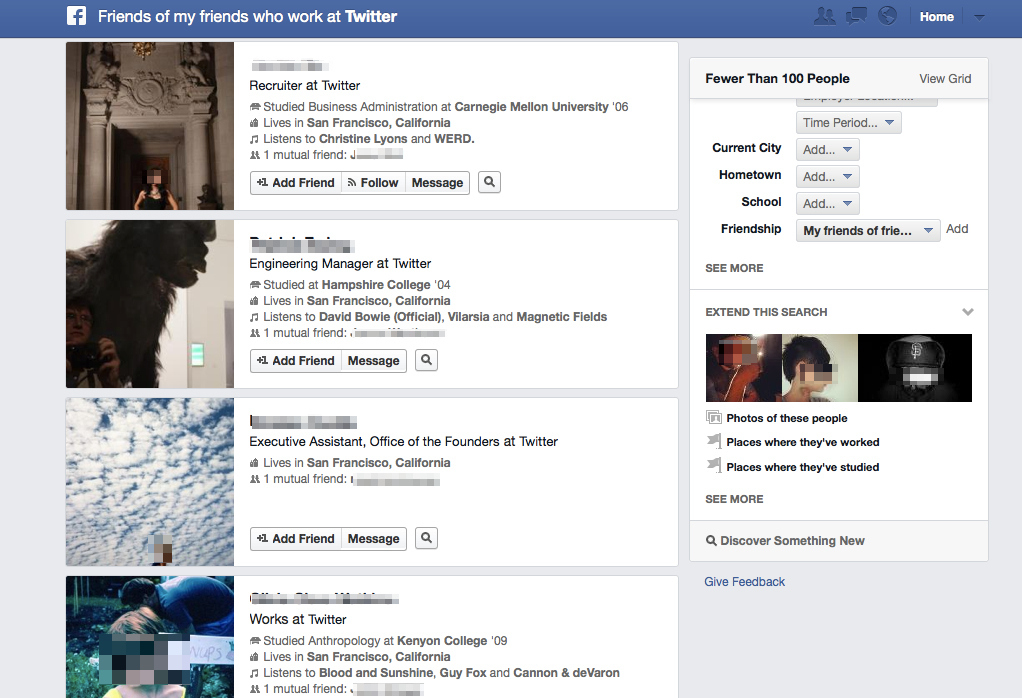The width and height of the screenshot is (1022, 698).
Task: Open Vilarsia music link
Action: tap(469, 317)
